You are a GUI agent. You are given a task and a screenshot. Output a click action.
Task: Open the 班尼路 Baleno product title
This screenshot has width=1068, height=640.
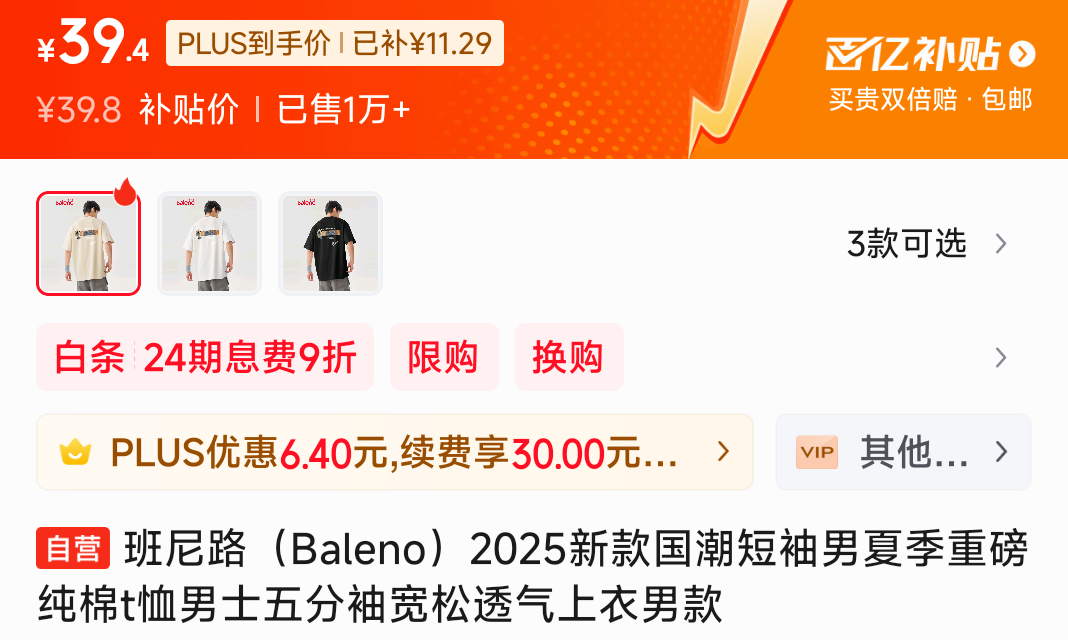(533, 577)
